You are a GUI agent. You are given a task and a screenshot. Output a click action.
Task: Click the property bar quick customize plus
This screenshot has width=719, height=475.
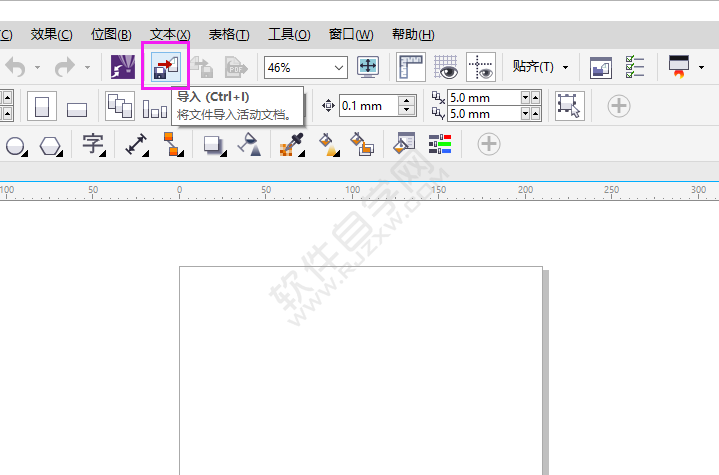(x=619, y=106)
